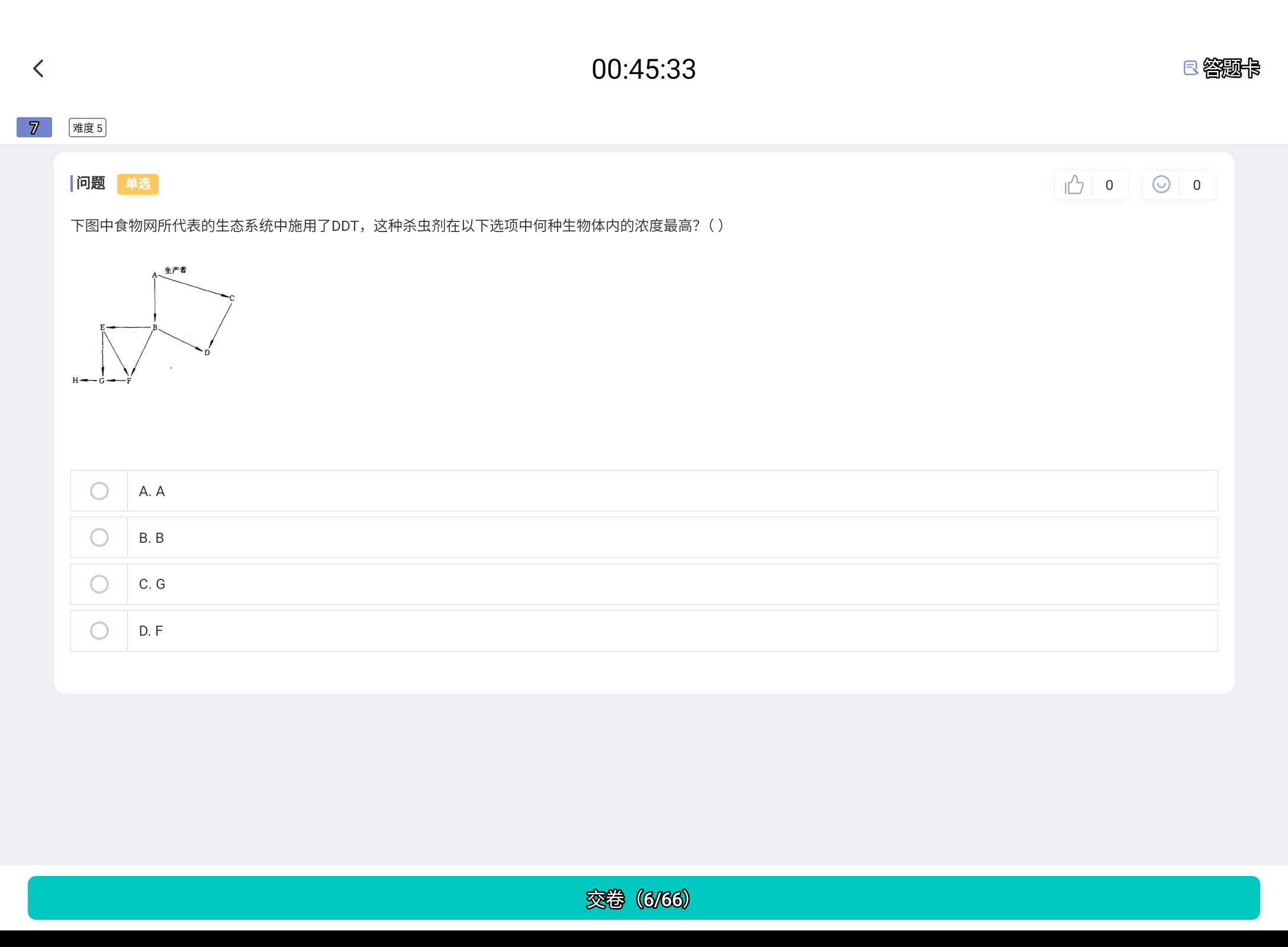Click the question text about DDT
Screen dimensions: 1288x947
[397, 226]
